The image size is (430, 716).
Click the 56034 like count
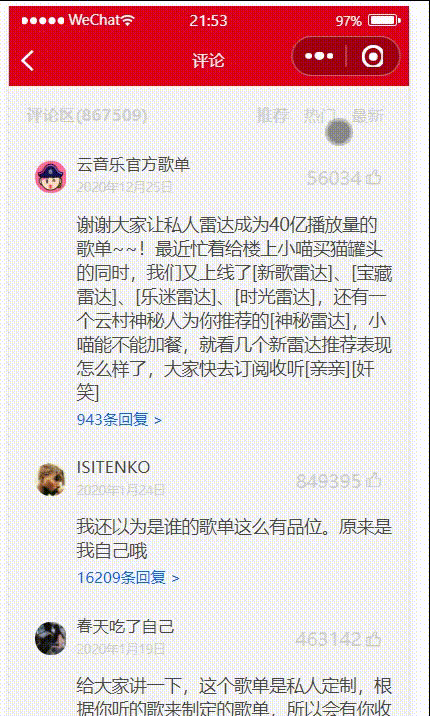[x=334, y=178]
